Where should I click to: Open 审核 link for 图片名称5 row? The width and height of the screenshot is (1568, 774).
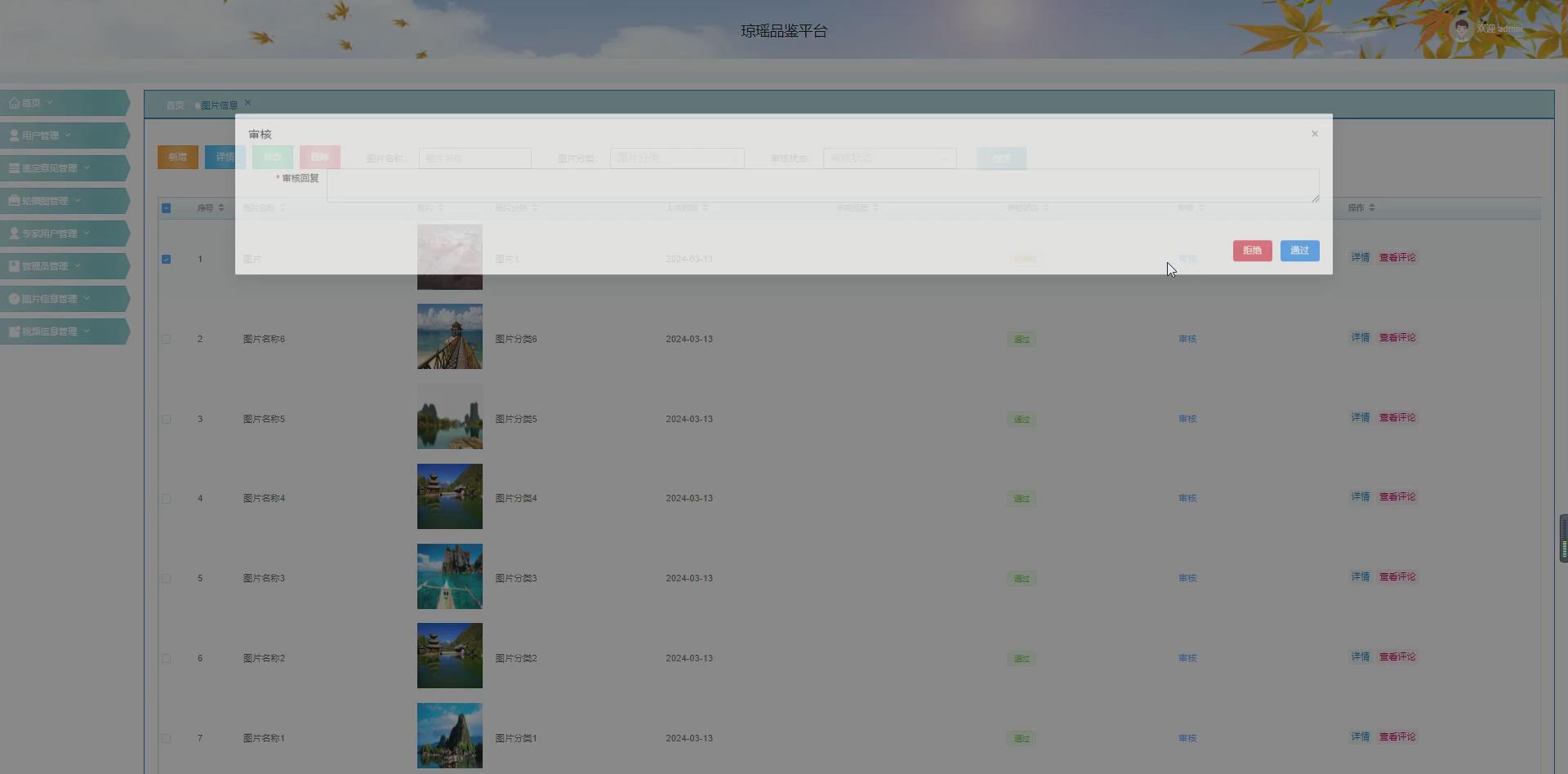(x=1187, y=419)
